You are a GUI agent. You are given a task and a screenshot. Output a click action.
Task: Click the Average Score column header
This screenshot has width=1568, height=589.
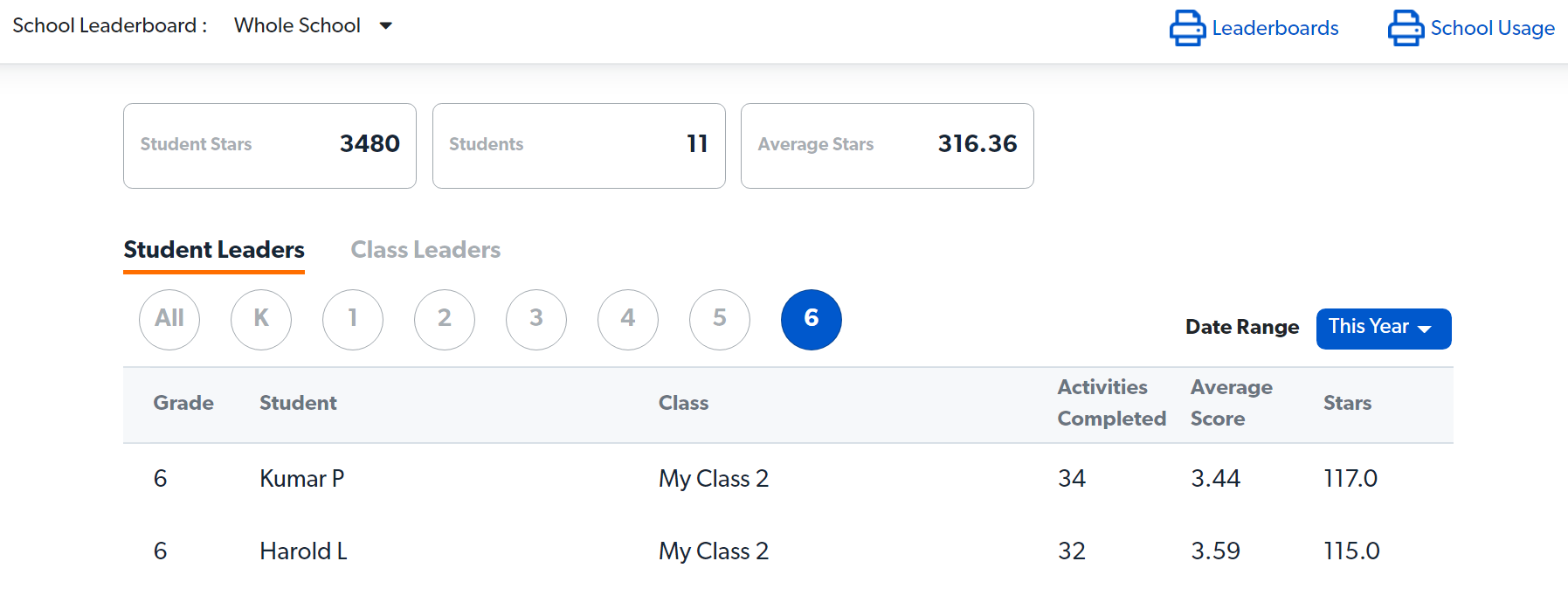click(1232, 403)
